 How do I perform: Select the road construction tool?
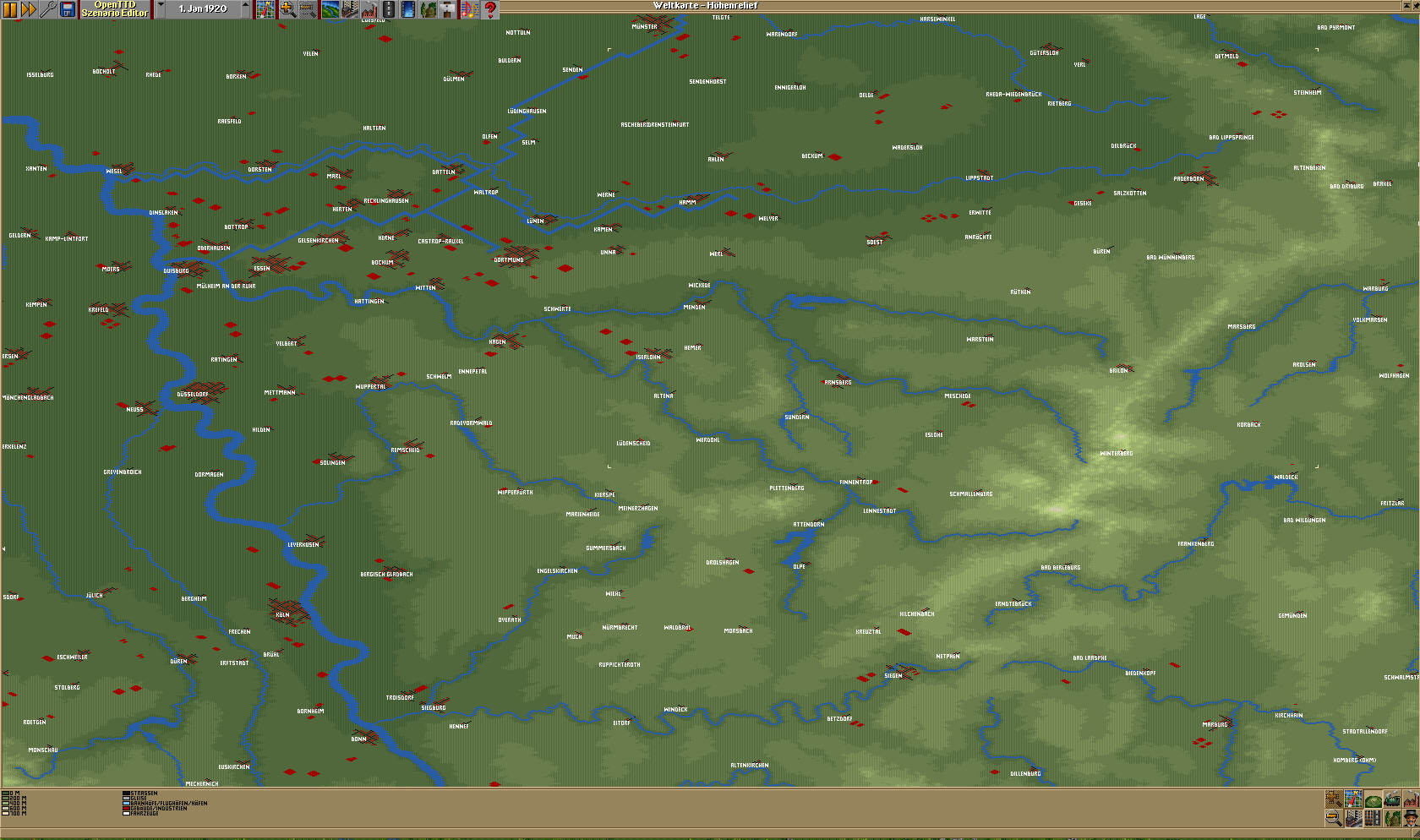tap(389, 9)
